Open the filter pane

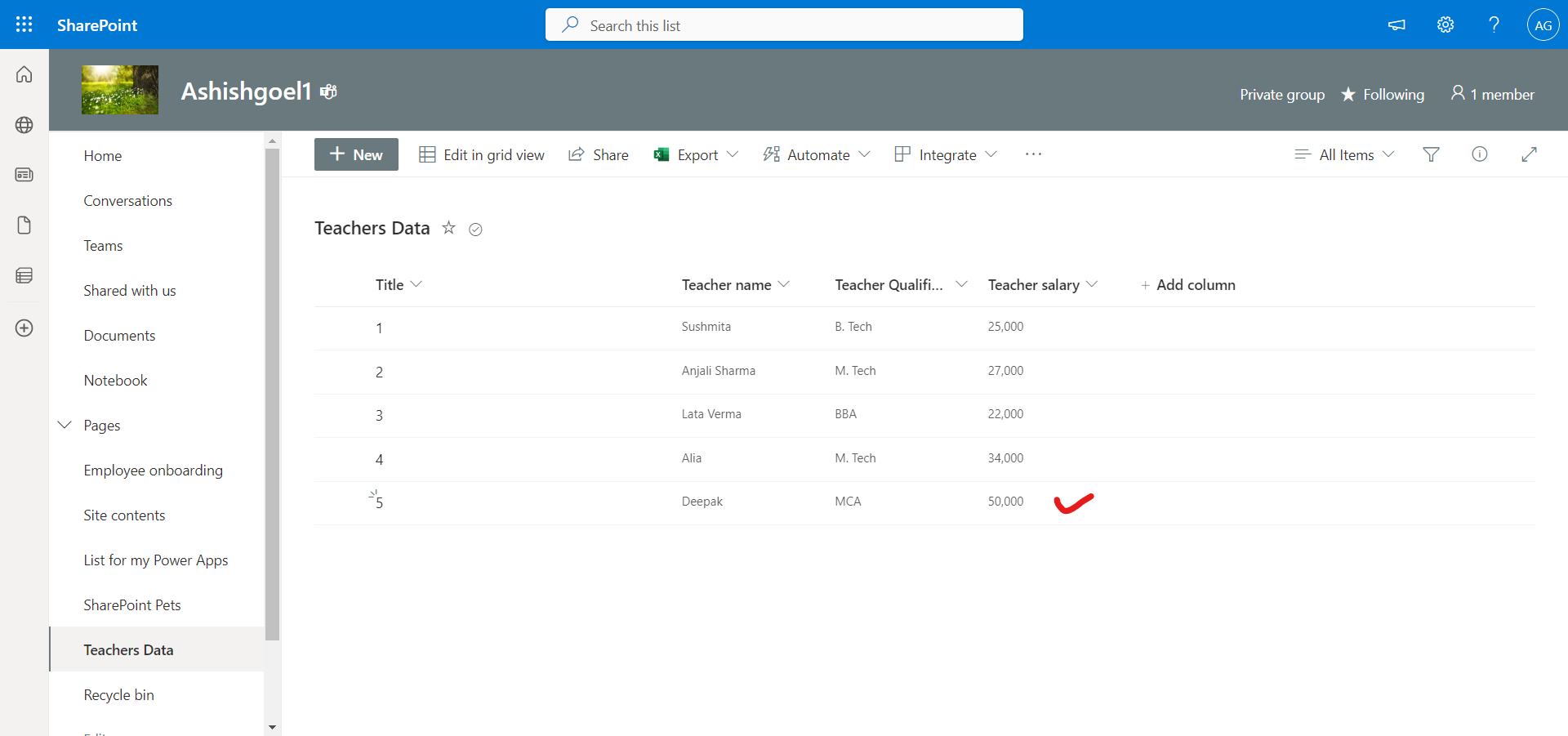pos(1431,154)
